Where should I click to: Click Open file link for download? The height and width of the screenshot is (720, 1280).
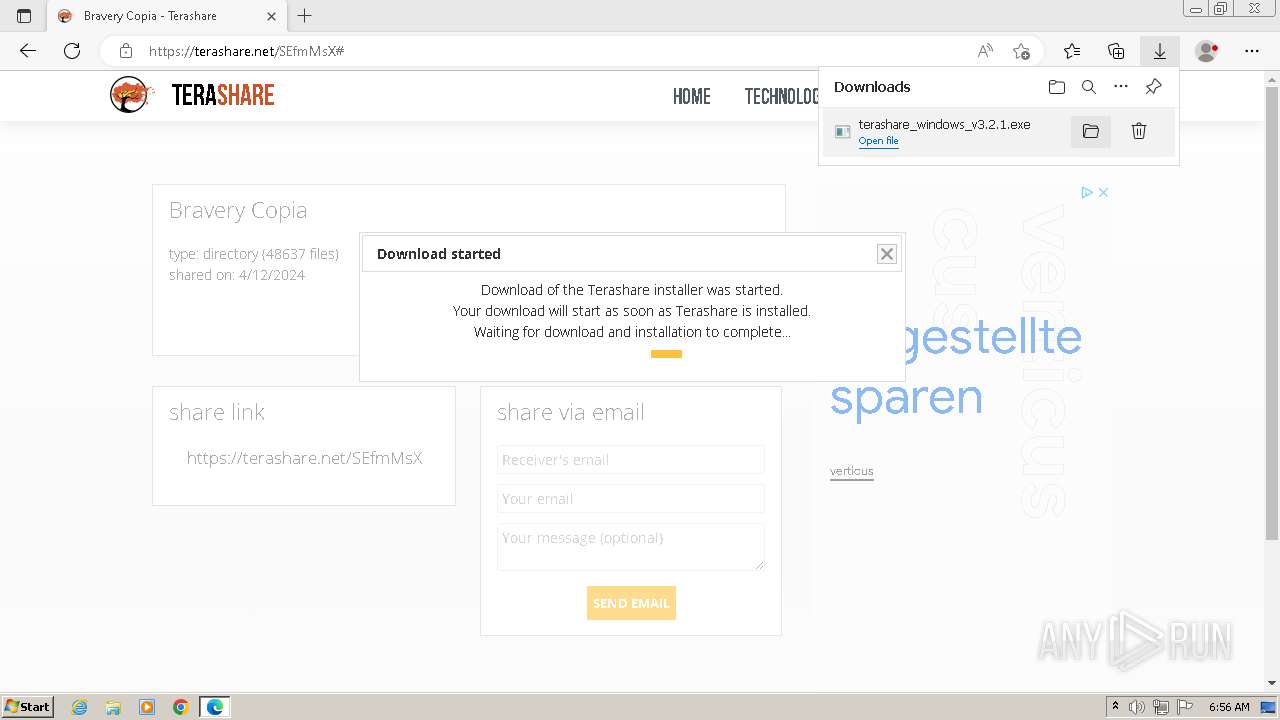click(x=878, y=141)
